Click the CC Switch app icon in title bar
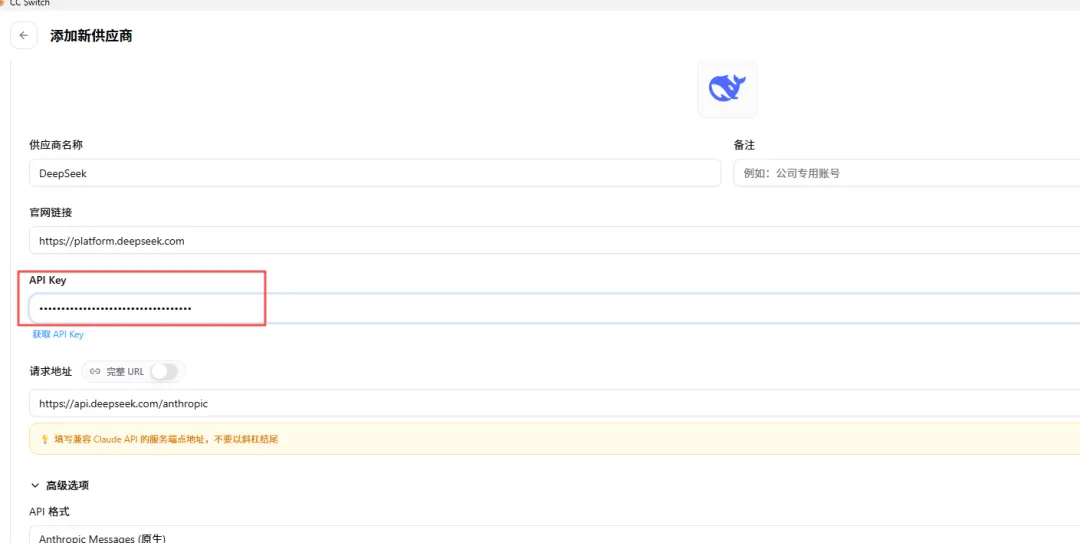Viewport: 1080px width, 543px height. point(3,3)
